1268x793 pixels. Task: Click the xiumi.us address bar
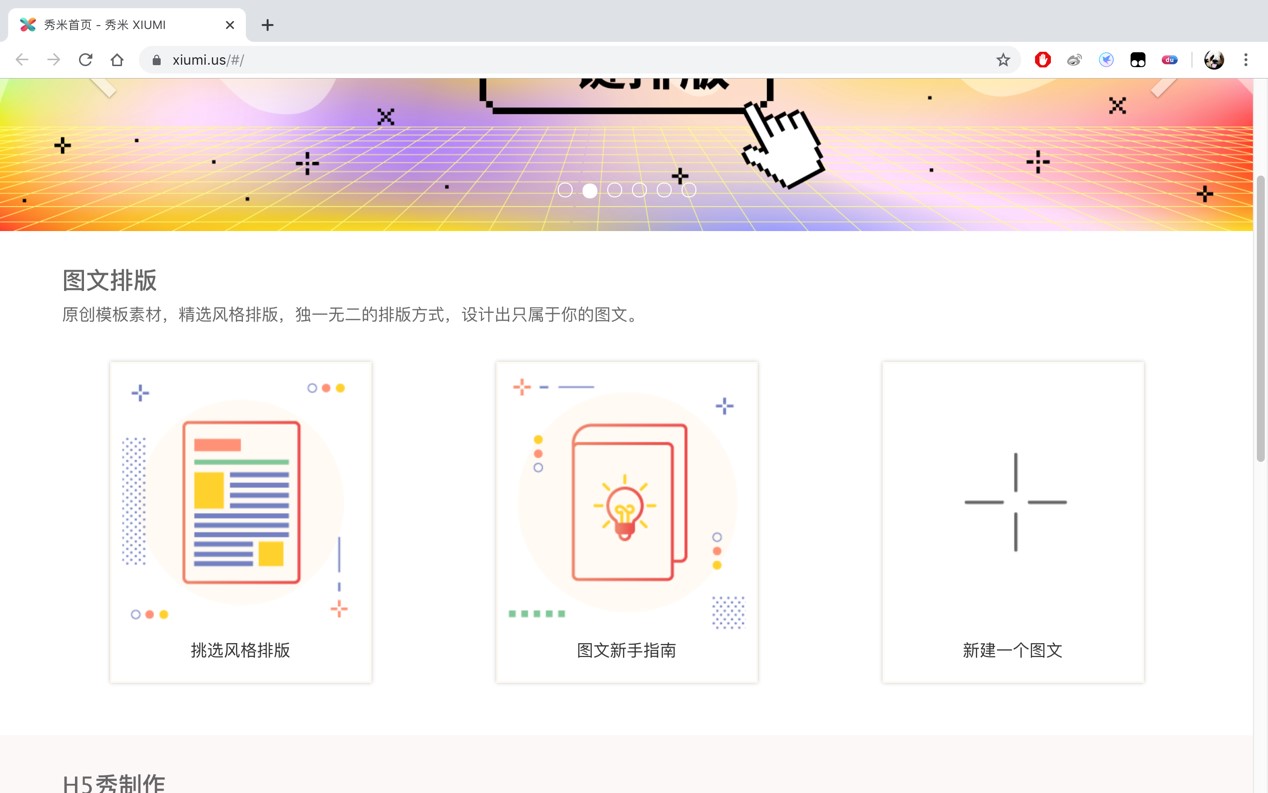point(580,60)
